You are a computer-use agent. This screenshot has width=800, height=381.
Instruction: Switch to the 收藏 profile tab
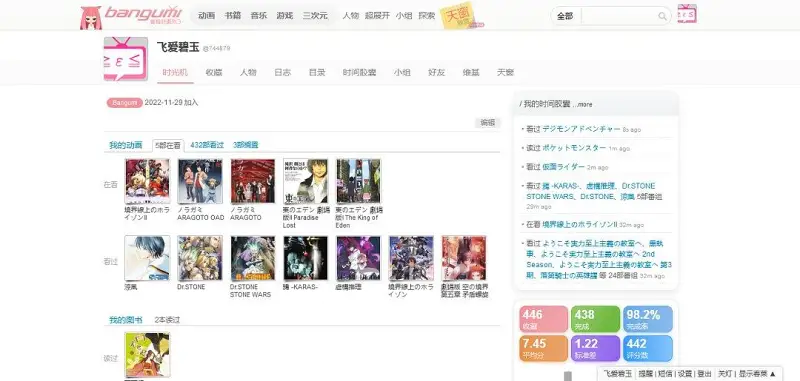214,72
